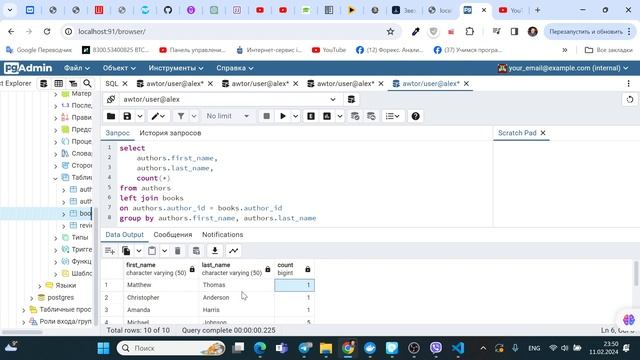Copy selected rows icon
The width and height of the screenshot is (640, 360).
click(126, 251)
